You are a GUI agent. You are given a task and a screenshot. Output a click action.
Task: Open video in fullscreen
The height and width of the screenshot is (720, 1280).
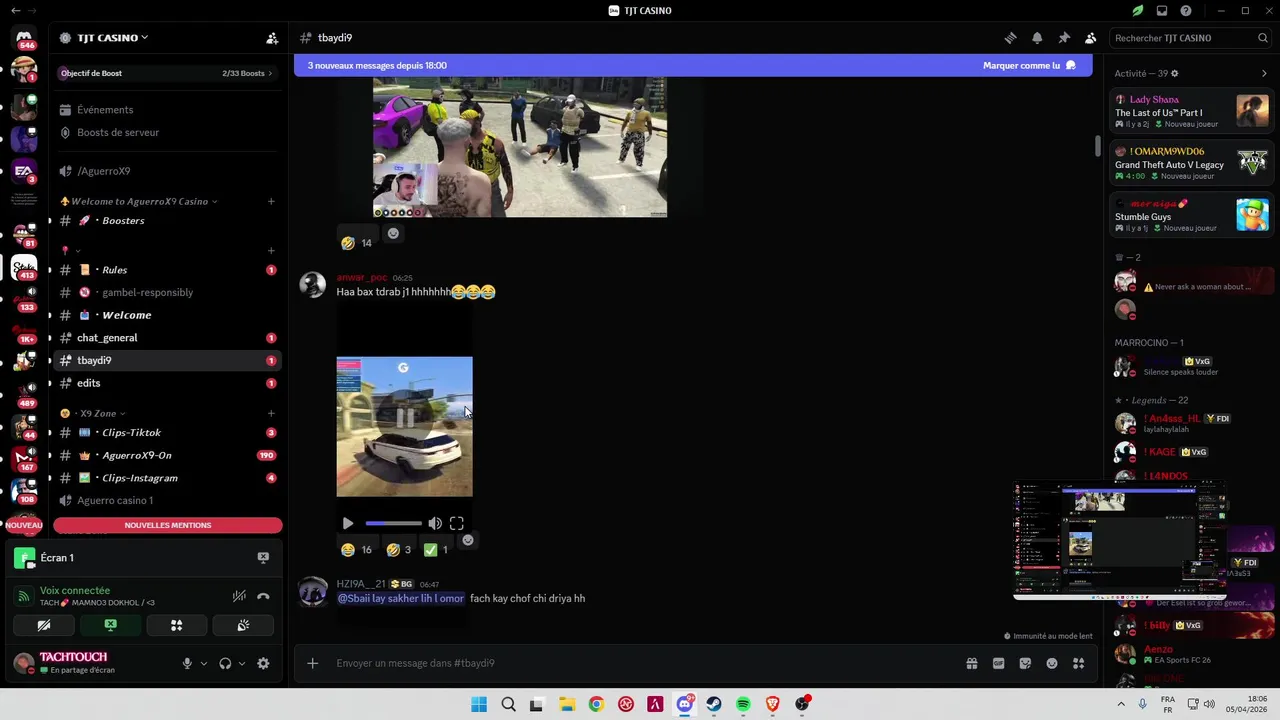(x=457, y=523)
